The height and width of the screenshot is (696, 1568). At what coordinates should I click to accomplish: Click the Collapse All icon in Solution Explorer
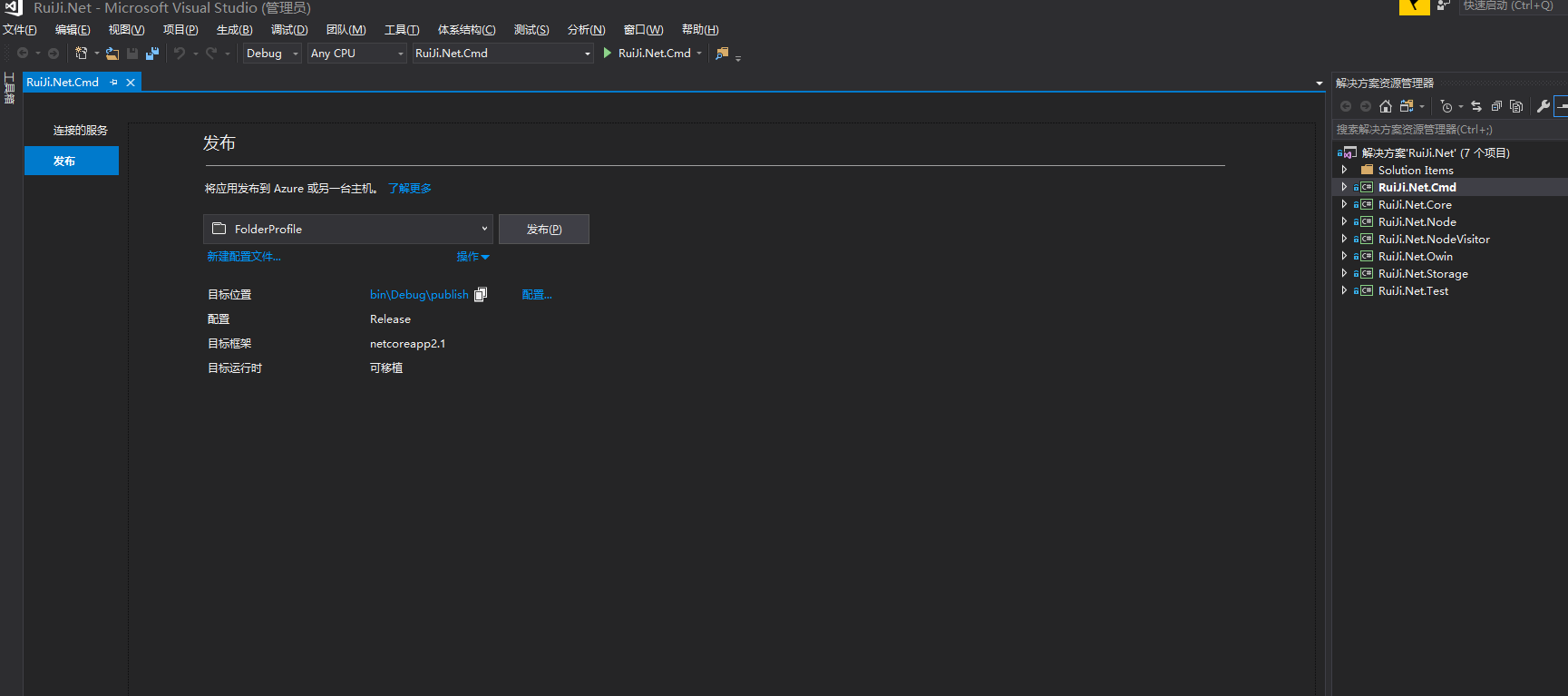point(1496,106)
